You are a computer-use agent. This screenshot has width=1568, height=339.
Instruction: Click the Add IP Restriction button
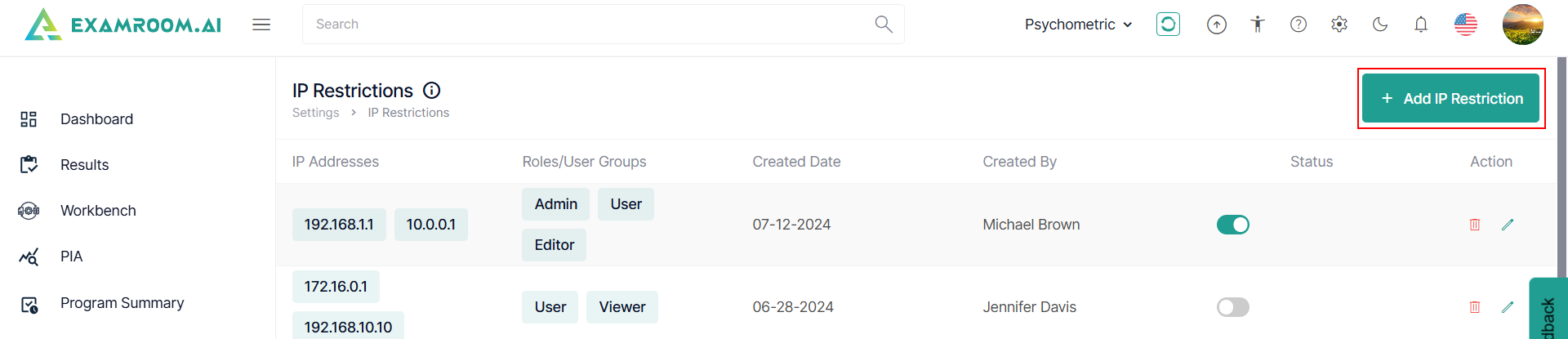point(1451,99)
